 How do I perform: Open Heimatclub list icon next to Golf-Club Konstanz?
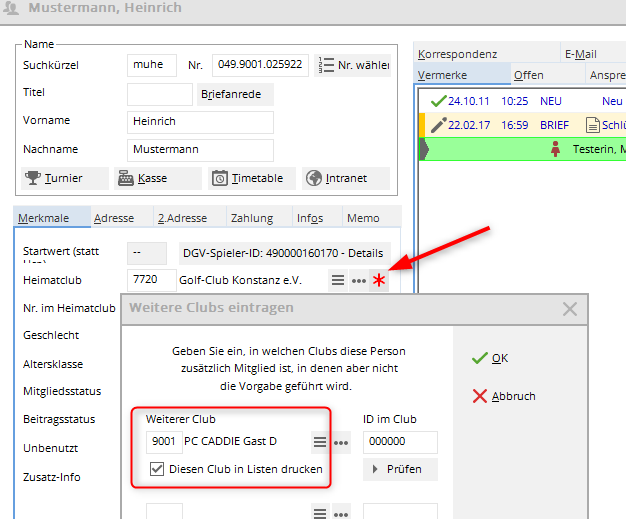tap(338, 280)
